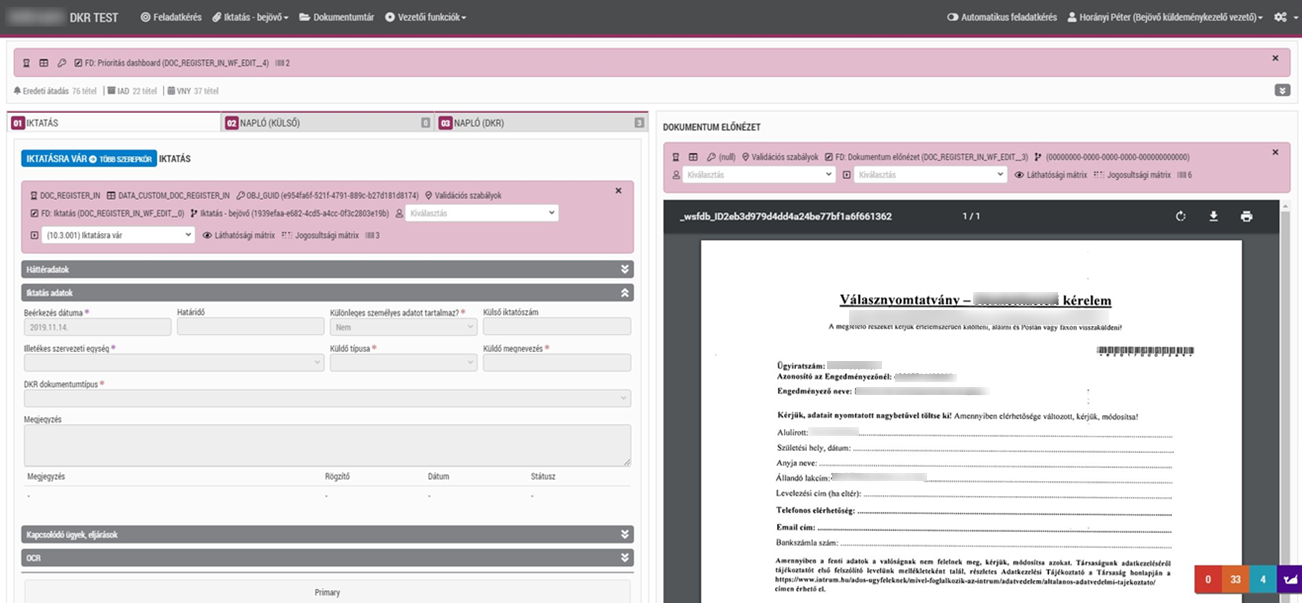Screen dimensions: 1302x603
Task: Click the Határidő input field
Action: tap(251, 327)
